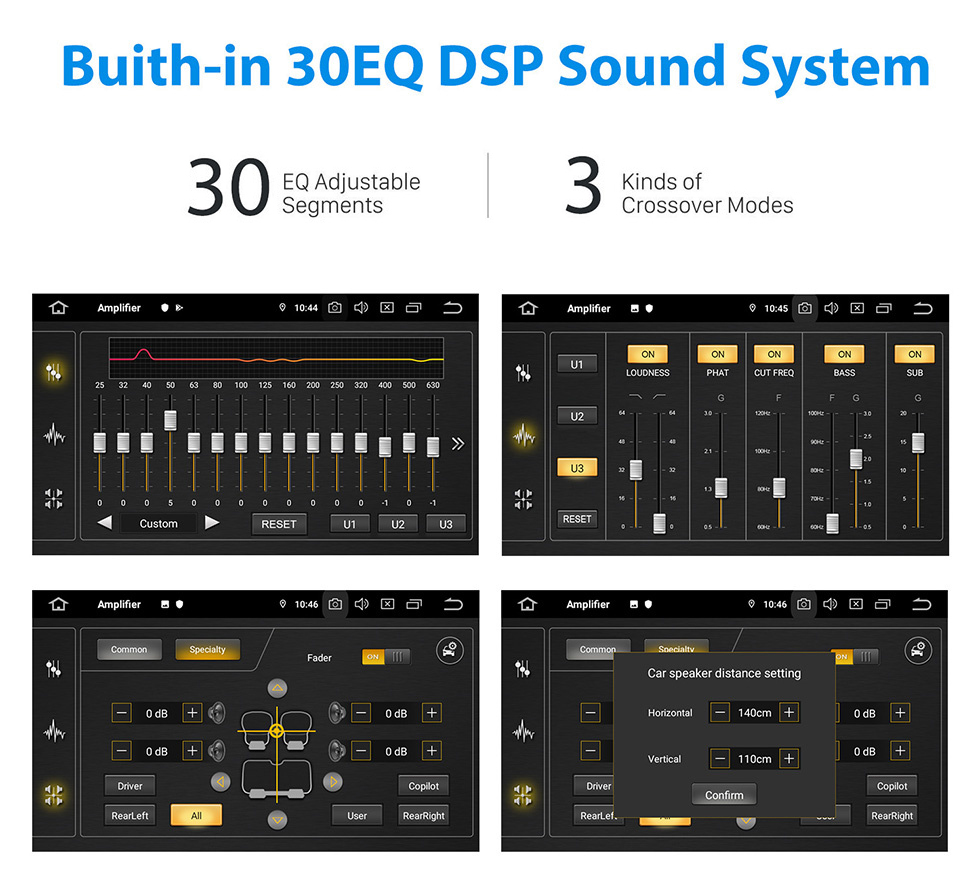Select All speaker position in fader screen
This screenshot has height=881, width=980.
click(x=196, y=815)
